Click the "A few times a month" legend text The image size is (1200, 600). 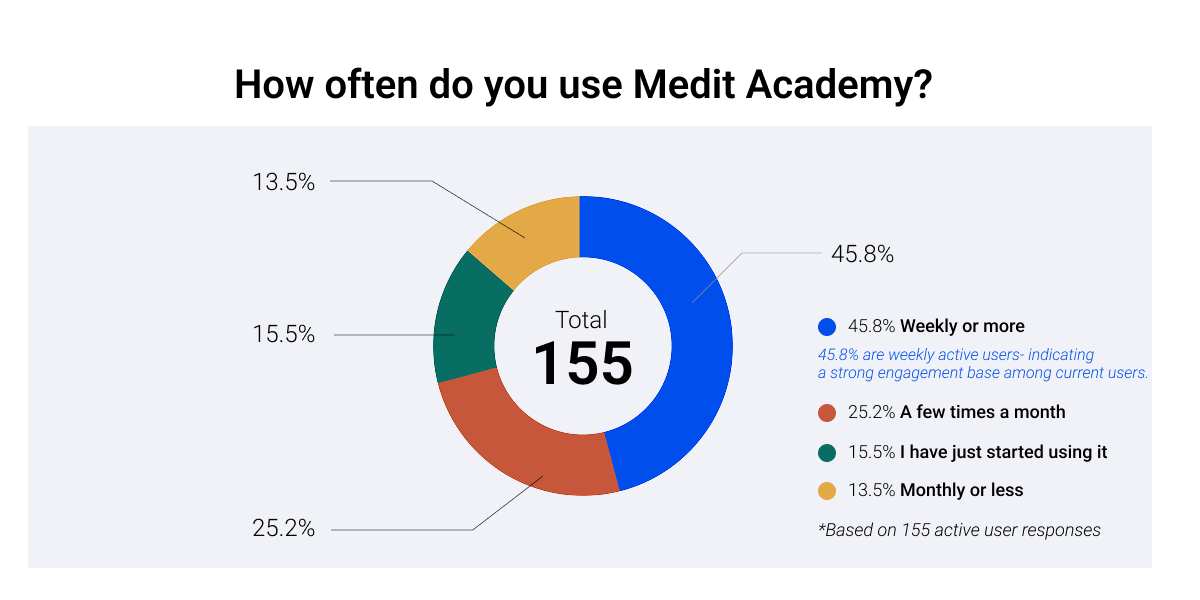(x=982, y=412)
